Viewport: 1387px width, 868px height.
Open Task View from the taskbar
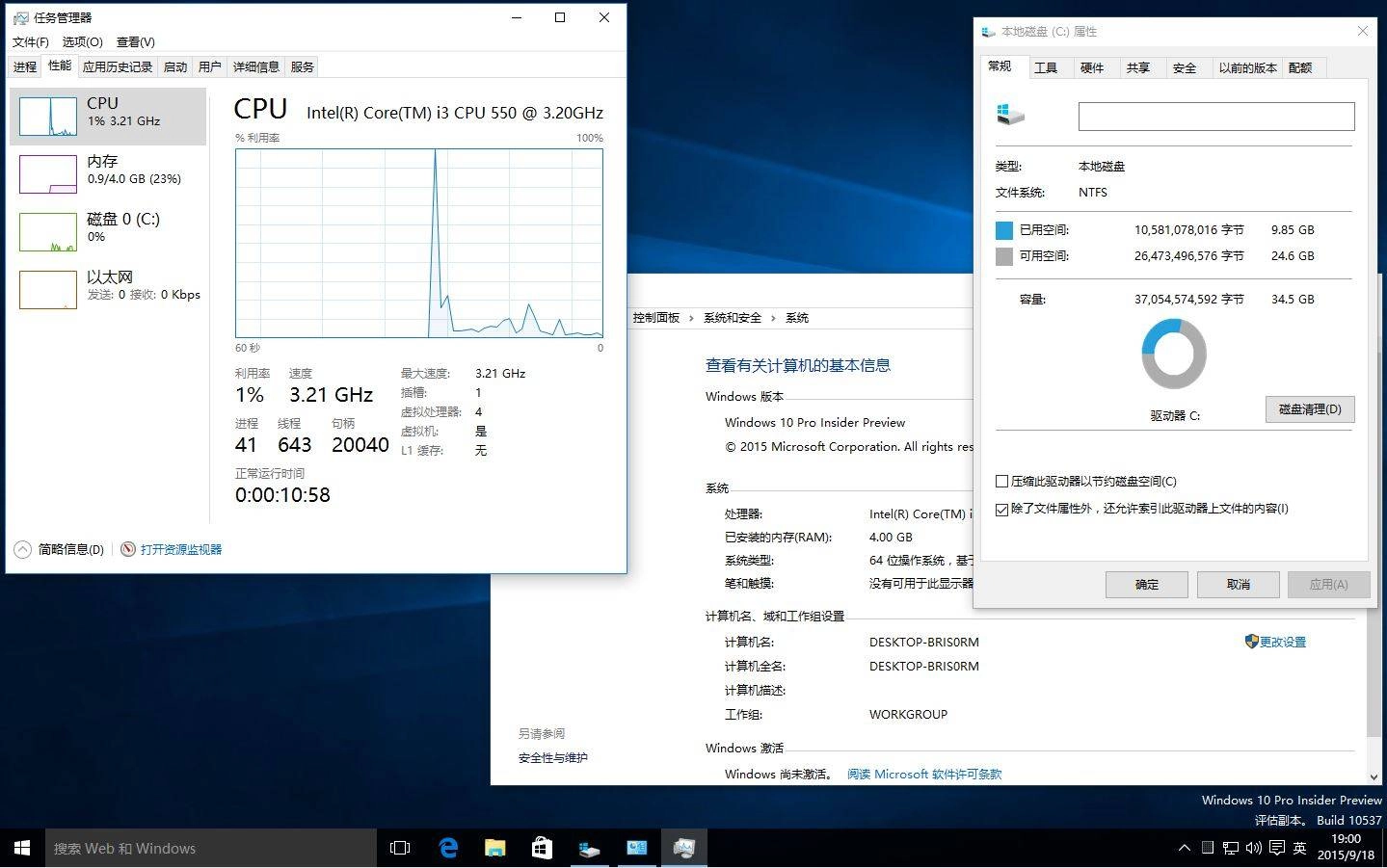[x=399, y=848]
